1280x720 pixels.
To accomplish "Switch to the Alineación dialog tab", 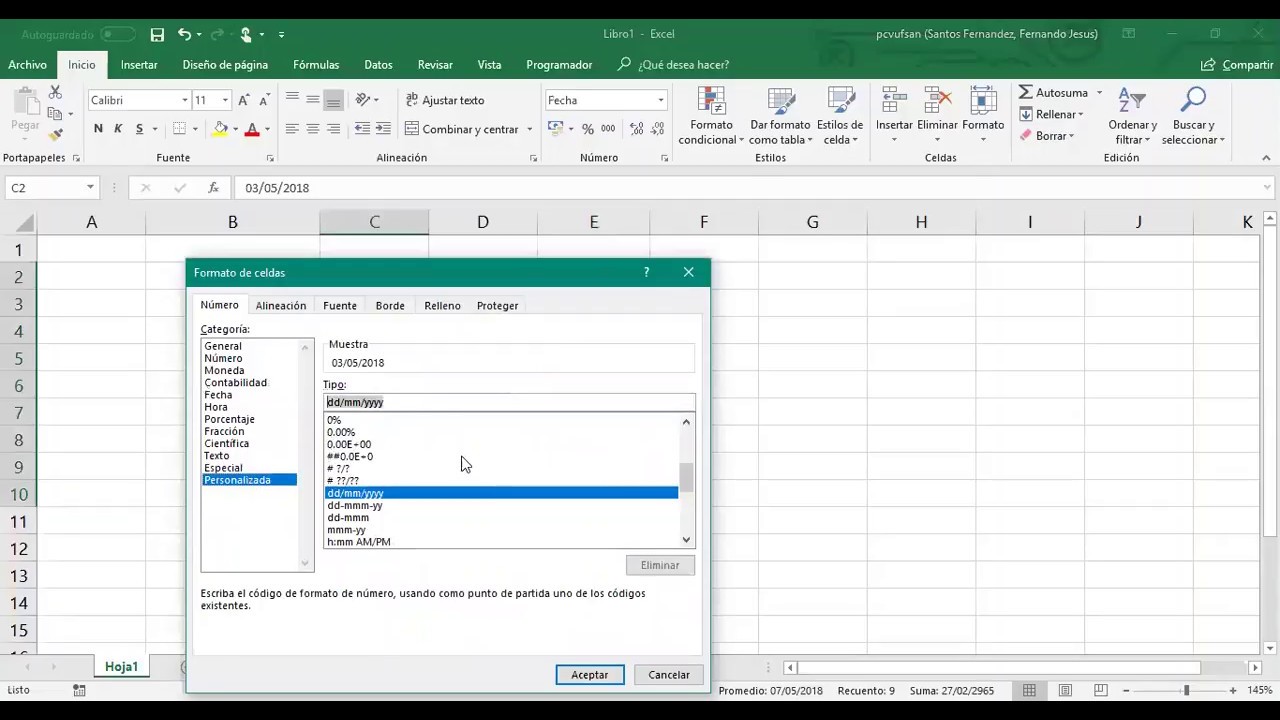I will [x=280, y=306].
